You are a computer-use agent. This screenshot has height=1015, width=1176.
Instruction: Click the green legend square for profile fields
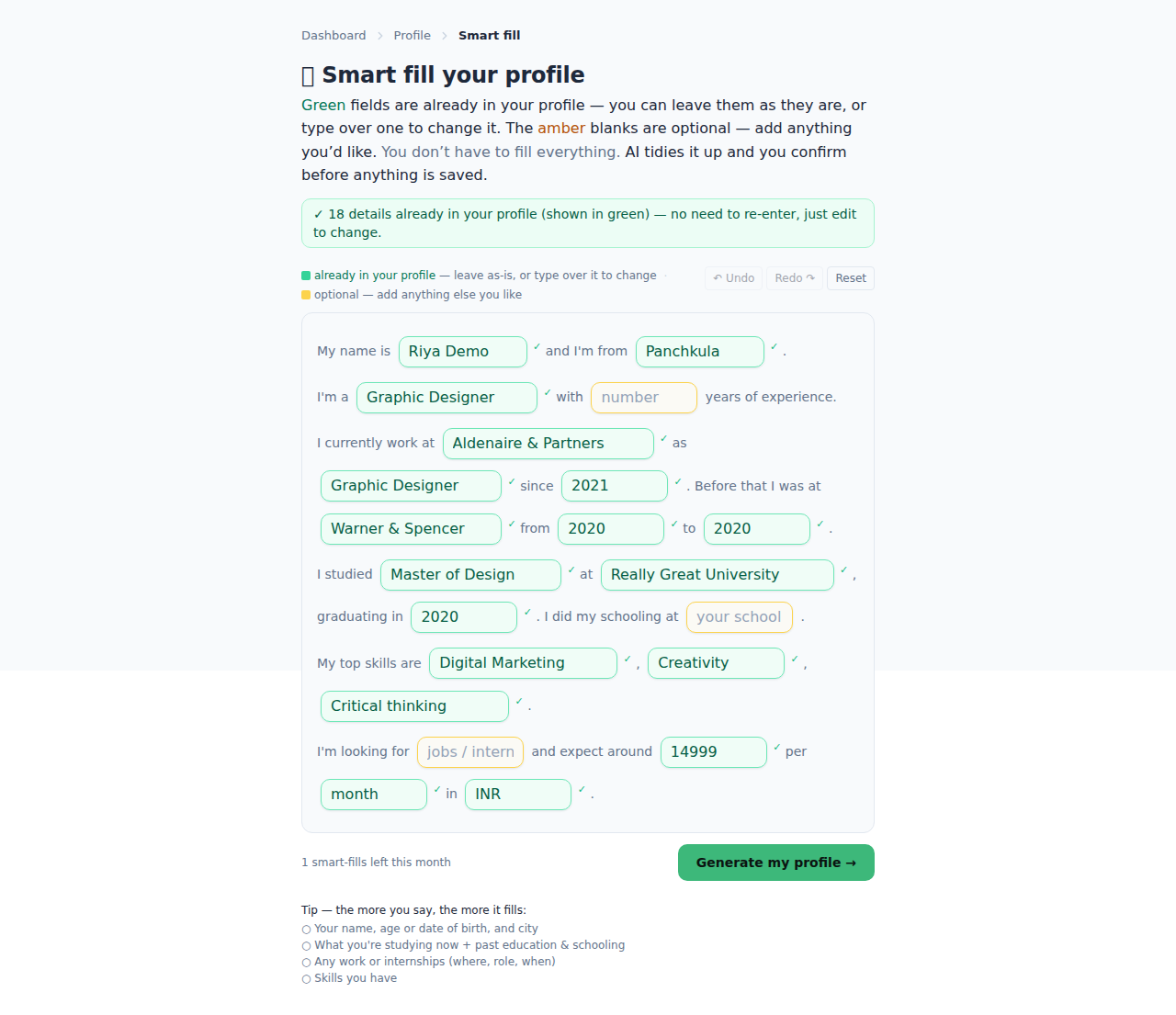(306, 276)
